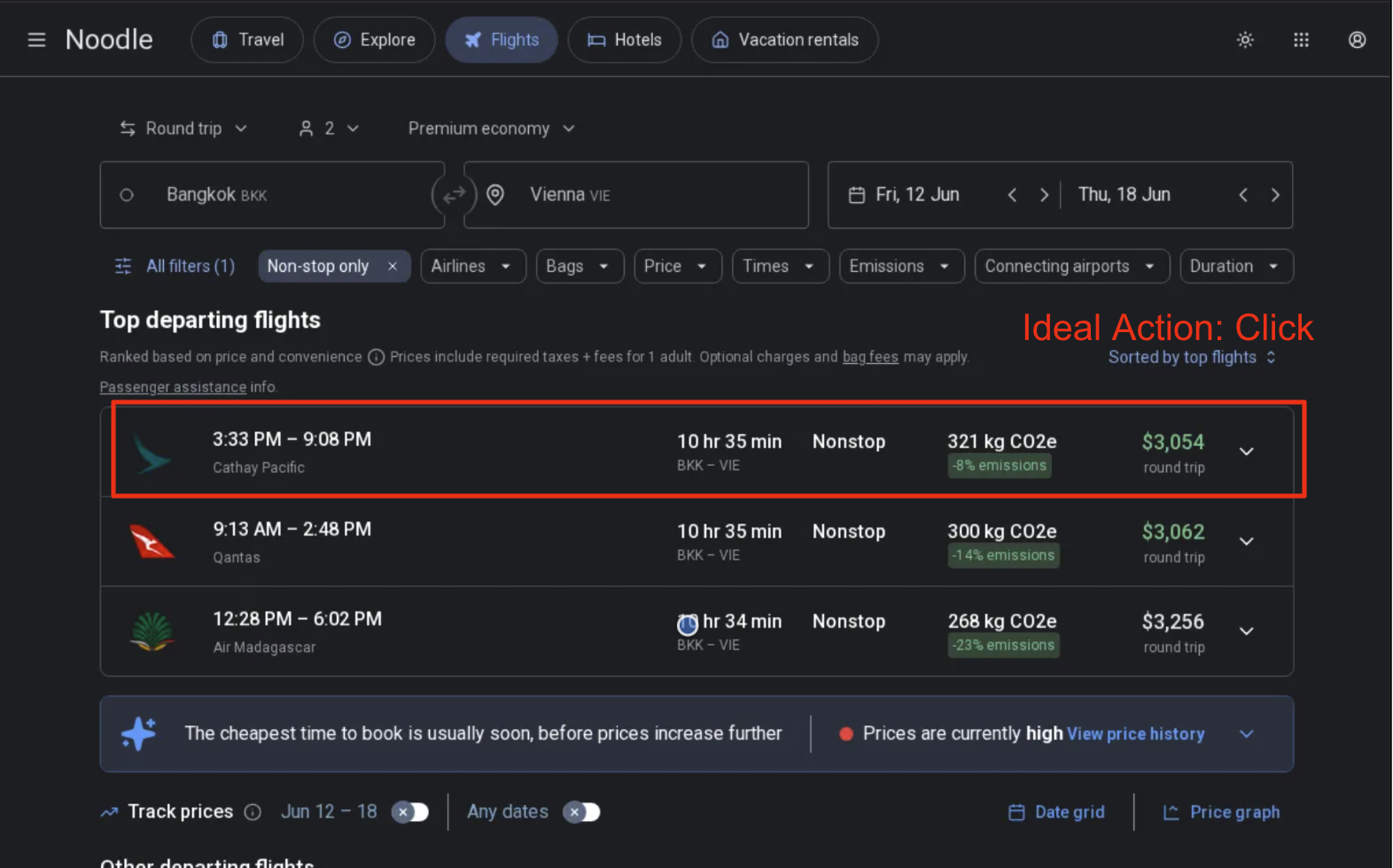Click the -14% emissions badge
Viewport: 1393px width, 868px height.
(x=1004, y=555)
